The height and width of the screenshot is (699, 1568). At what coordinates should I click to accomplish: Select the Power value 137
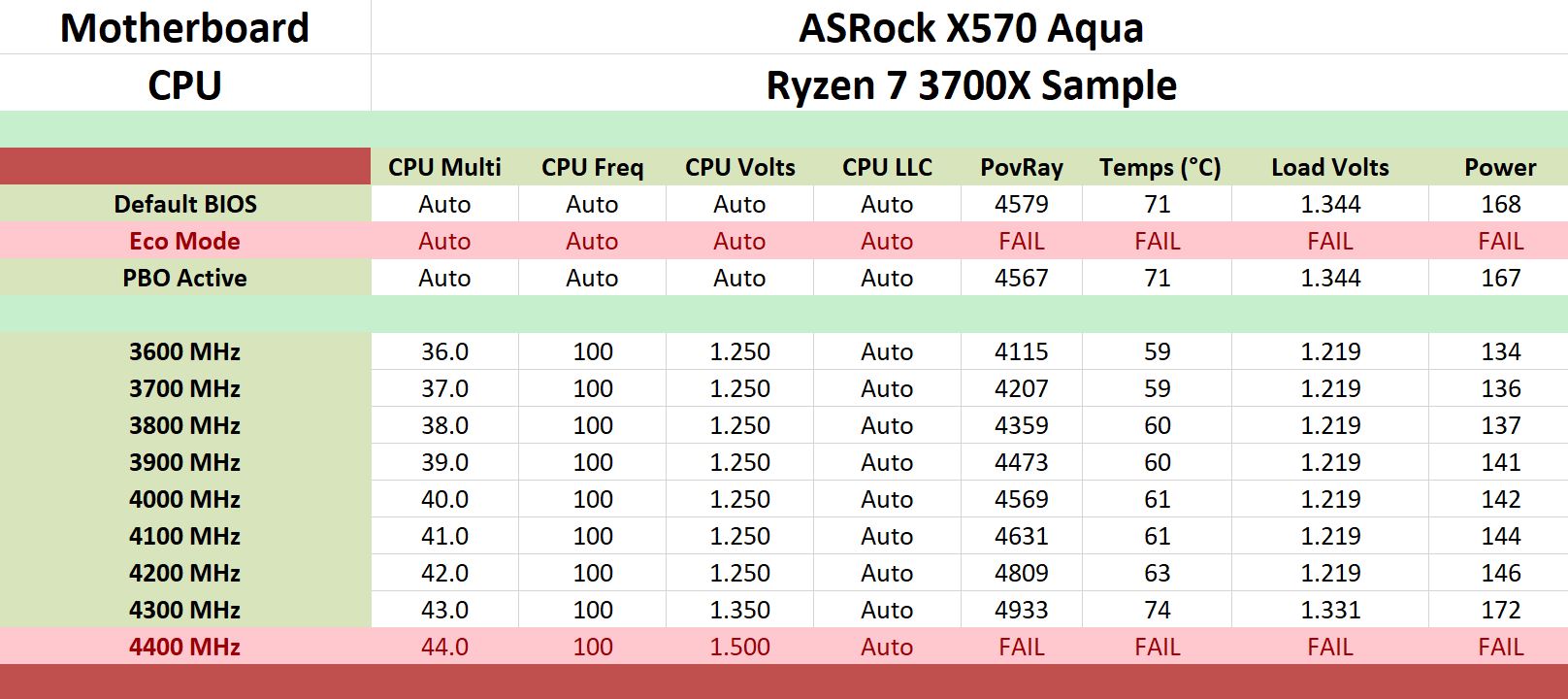click(1501, 425)
